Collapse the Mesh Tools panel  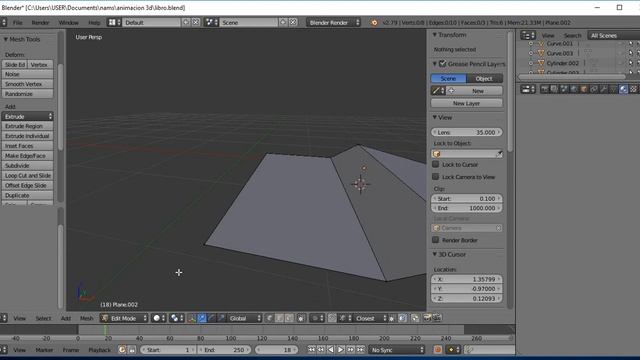[x=6, y=39]
